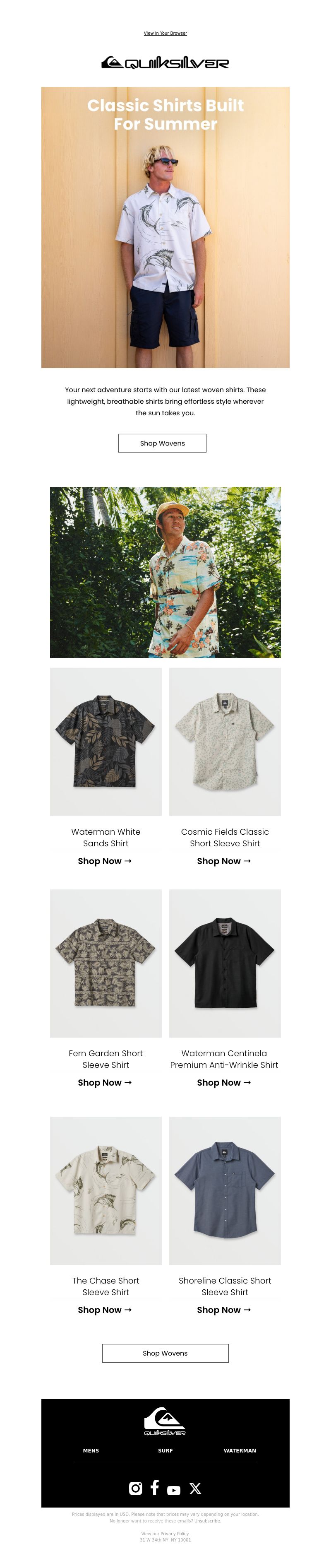Open the MENS footer menu item
Image resolution: width=331 pixels, height=1568 pixels.
[x=91, y=1450]
